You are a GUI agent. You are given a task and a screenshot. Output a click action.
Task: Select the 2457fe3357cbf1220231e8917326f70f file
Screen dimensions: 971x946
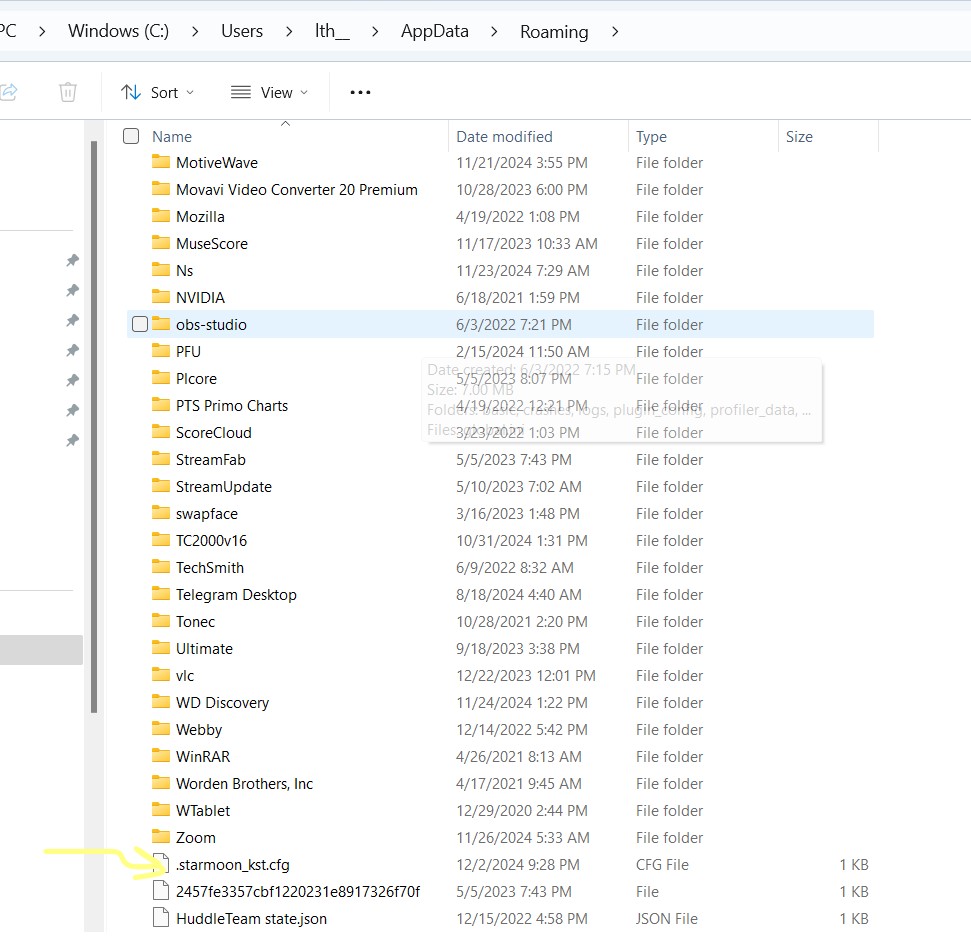coord(297,891)
